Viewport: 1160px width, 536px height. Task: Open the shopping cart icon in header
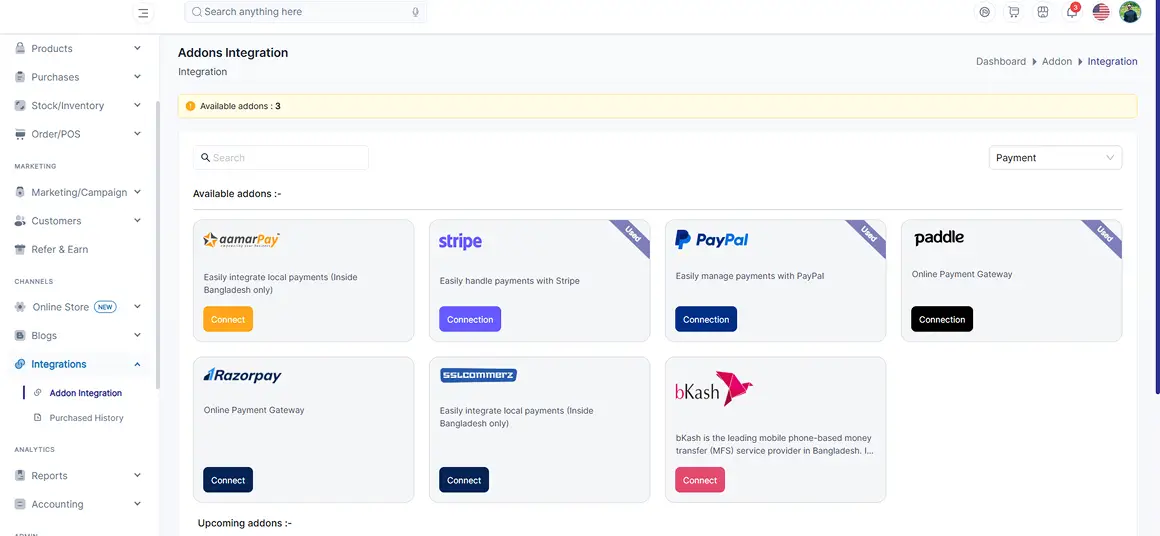[x=1014, y=12]
